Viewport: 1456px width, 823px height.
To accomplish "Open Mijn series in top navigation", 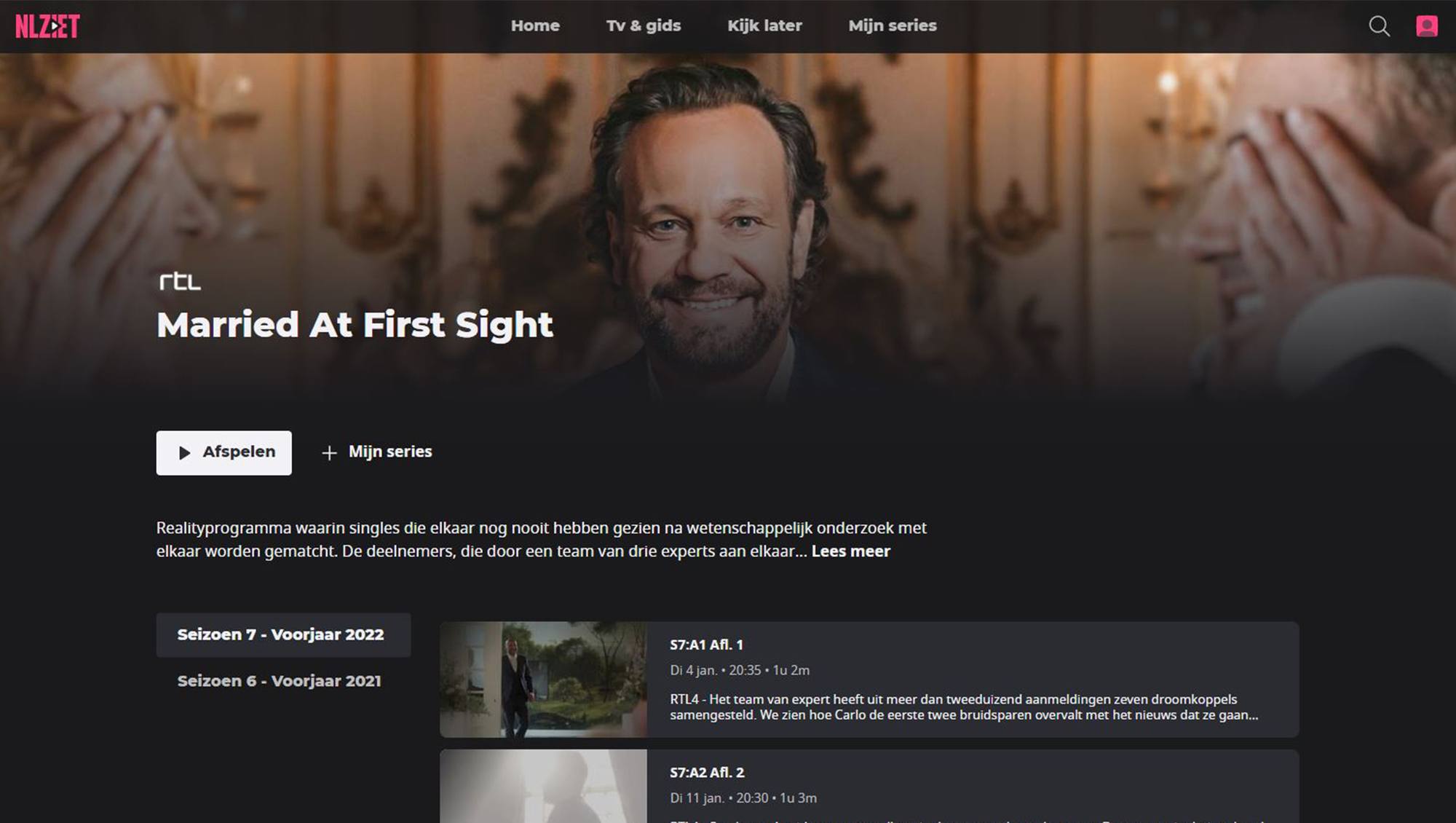I will pyautogui.click(x=893, y=25).
